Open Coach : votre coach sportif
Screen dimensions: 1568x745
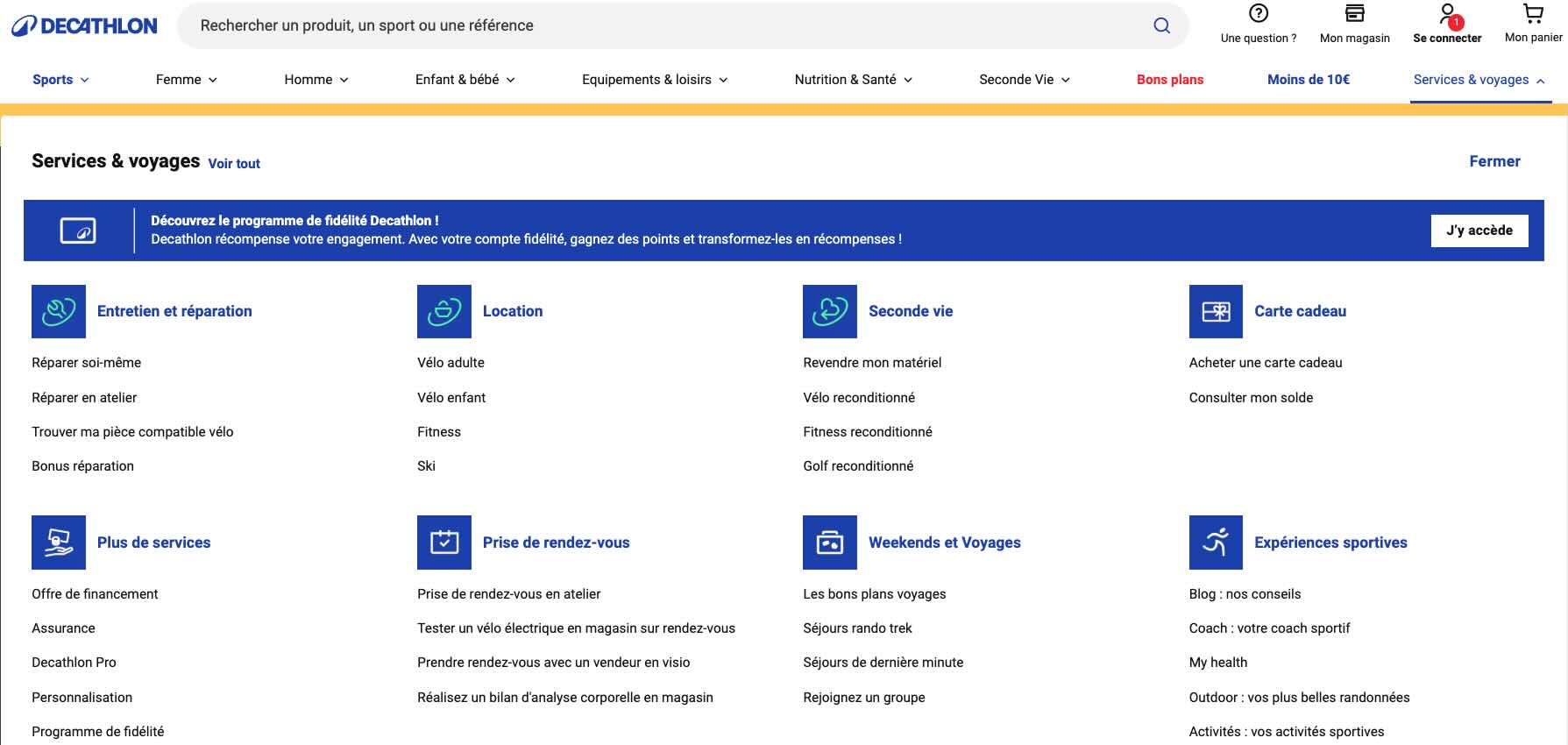point(1269,628)
